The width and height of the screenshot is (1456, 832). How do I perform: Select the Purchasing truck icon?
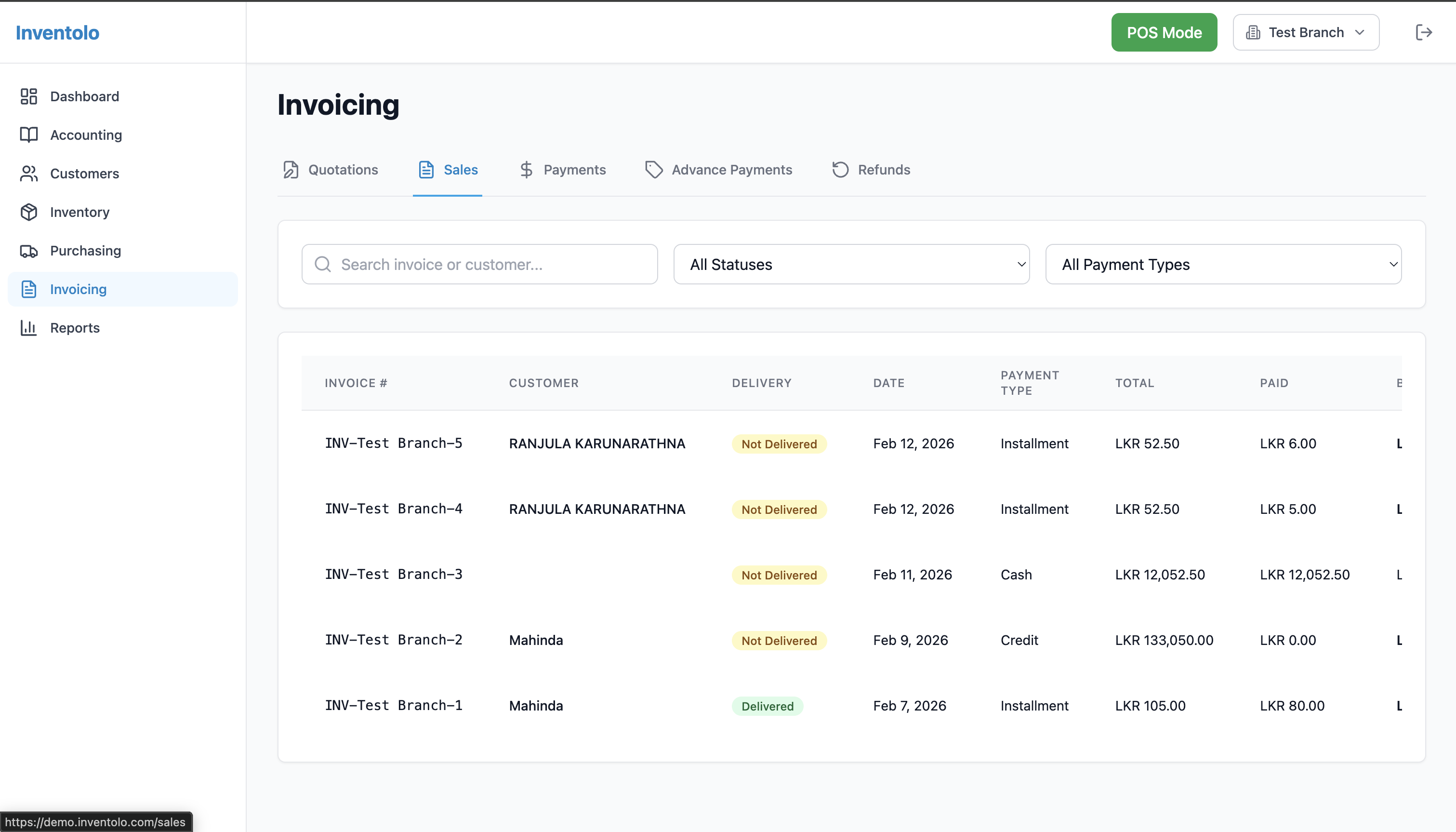[28, 250]
